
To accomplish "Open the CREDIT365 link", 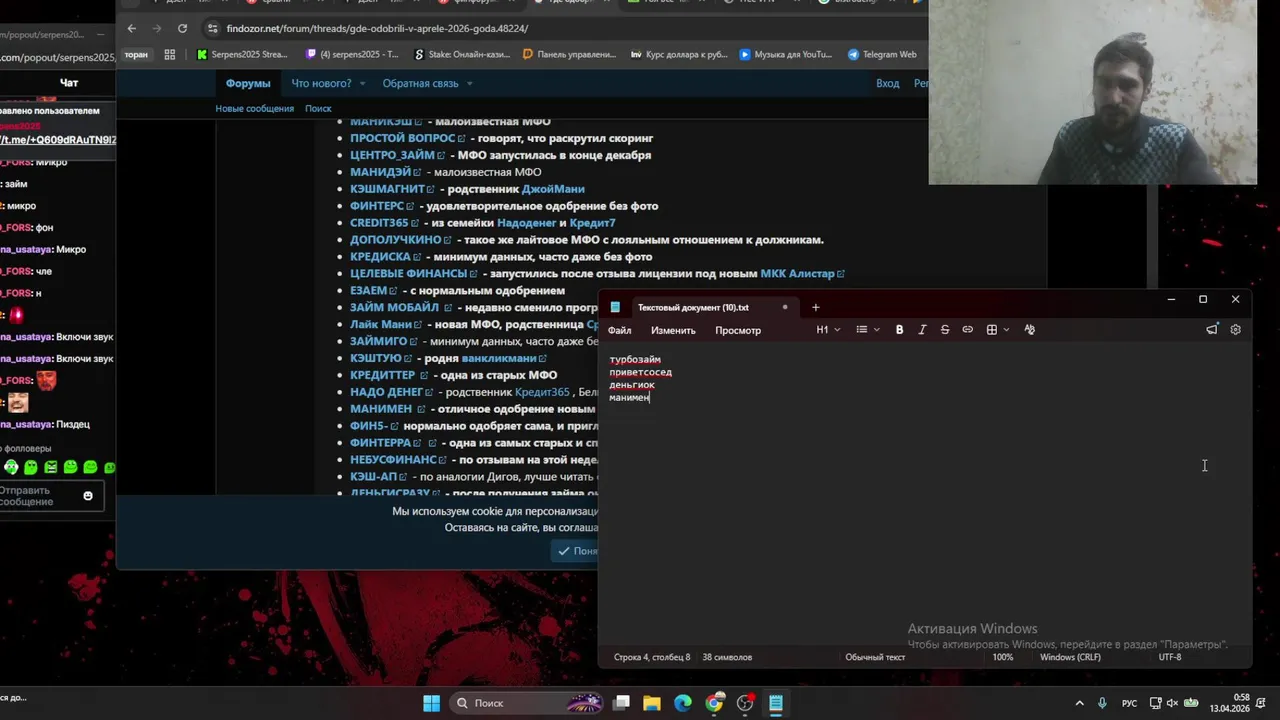I will point(385,223).
